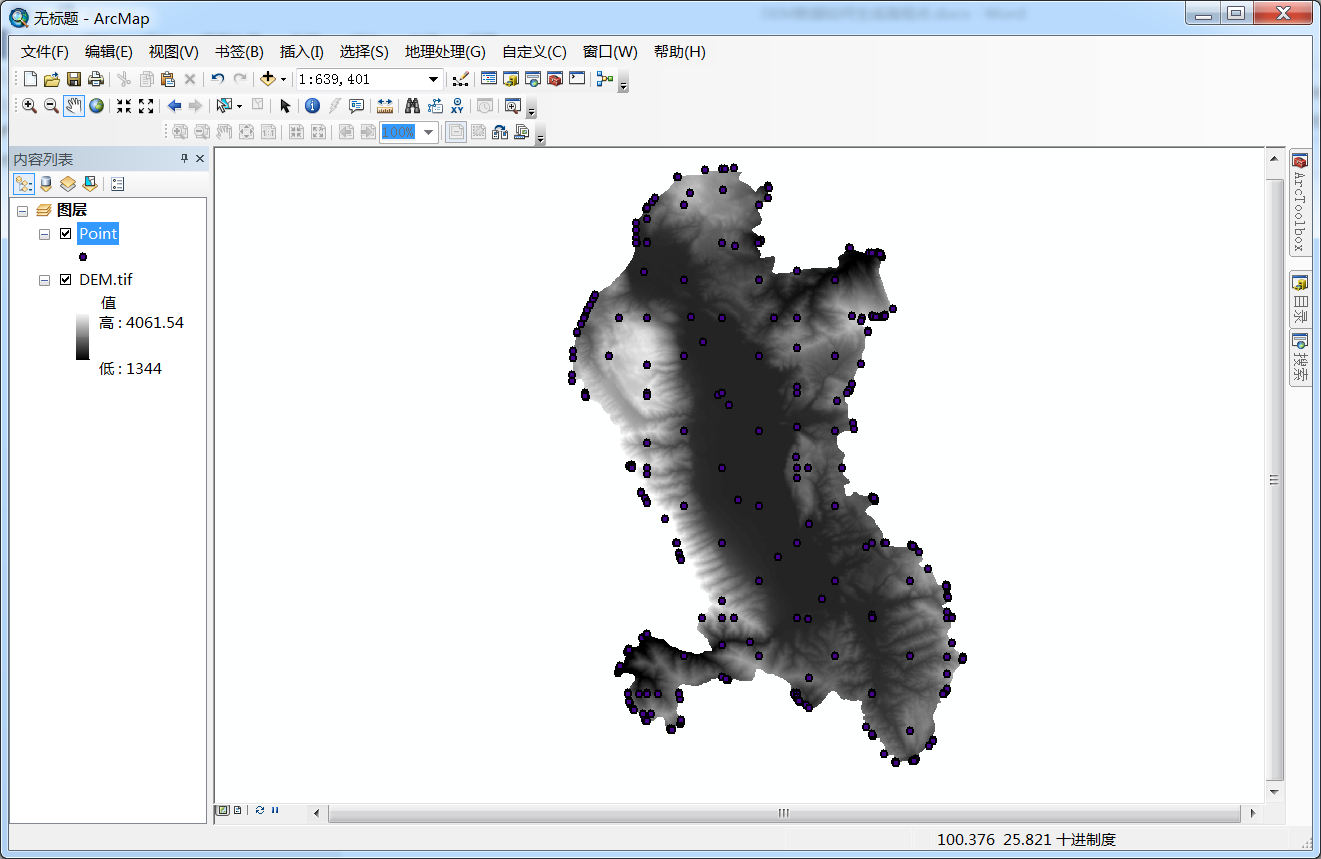The width and height of the screenshot is (1321, 859).
Task: Open the Python window
Action: (x=577, y=78)
